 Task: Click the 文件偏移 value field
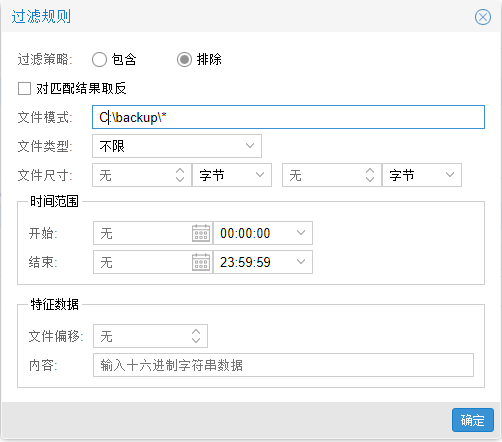click(x=142, y=336)
